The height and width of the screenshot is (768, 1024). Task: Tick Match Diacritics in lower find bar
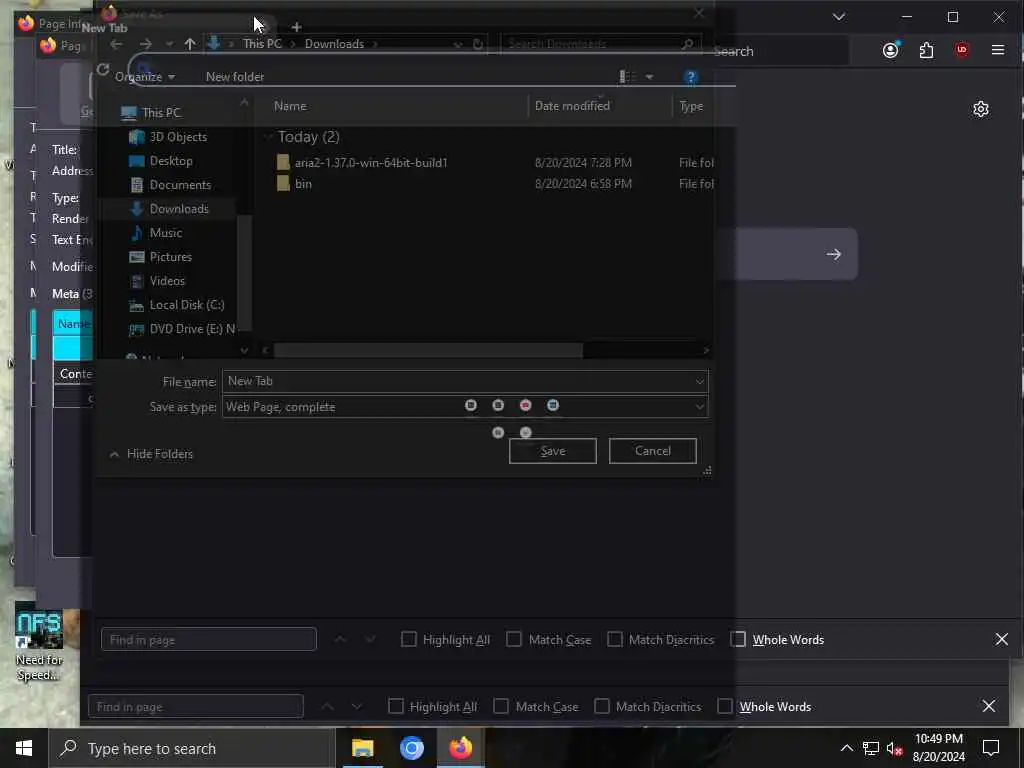pyautogui.click(x=601, y=706)
